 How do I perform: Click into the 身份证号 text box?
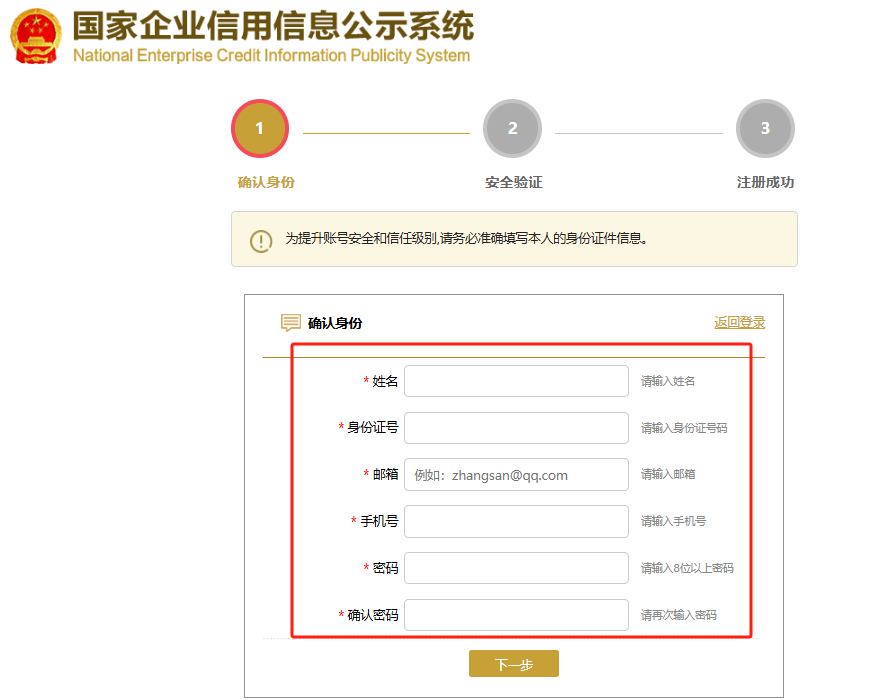click(516, 428)
